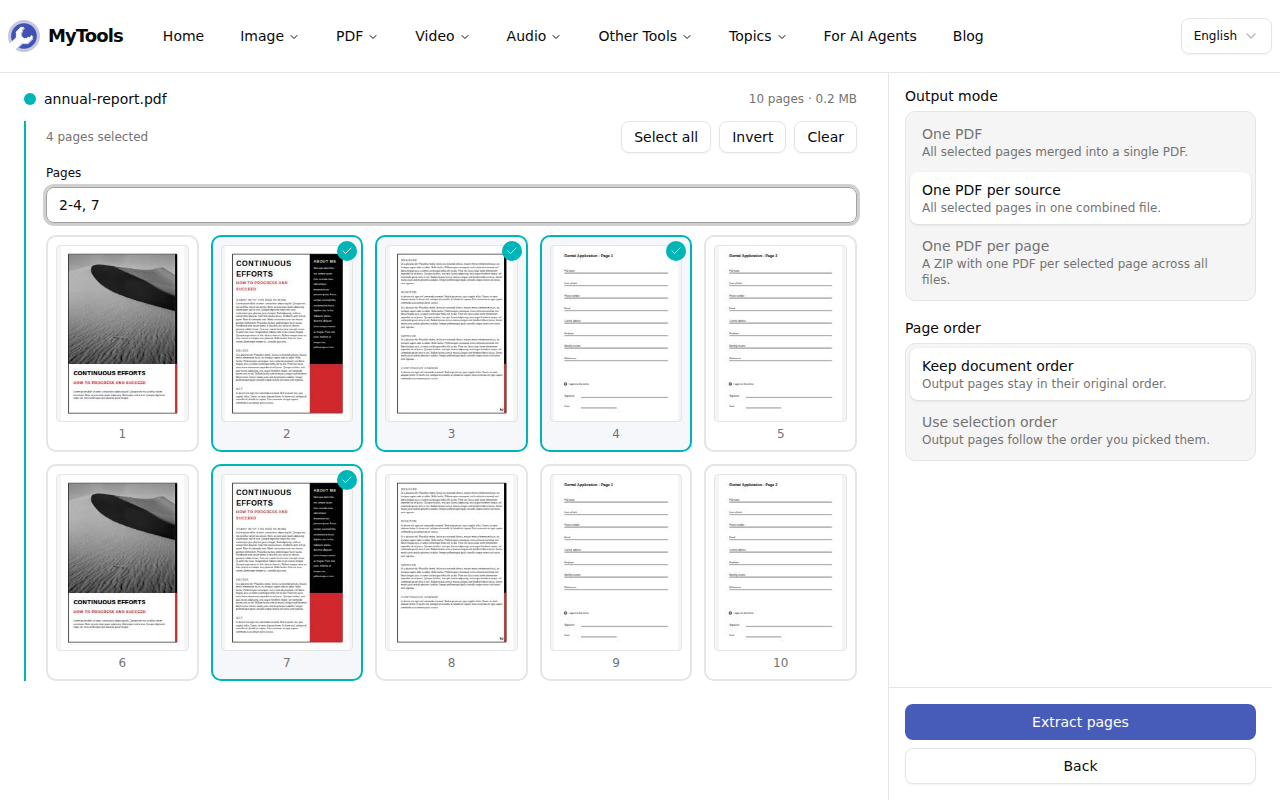1280x800 pixels.
Task: Uncheck the checkmark badge on page 3
Action: tap(511, 251)
